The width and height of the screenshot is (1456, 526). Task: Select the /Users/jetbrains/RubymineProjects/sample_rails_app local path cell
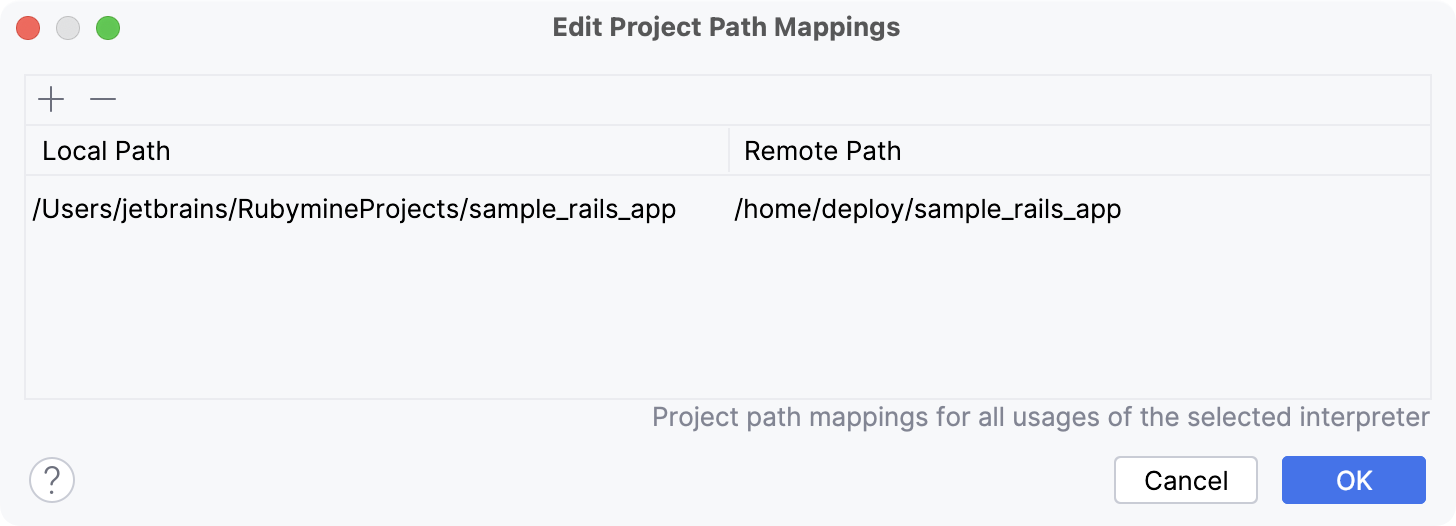click(x=354, y=210)
